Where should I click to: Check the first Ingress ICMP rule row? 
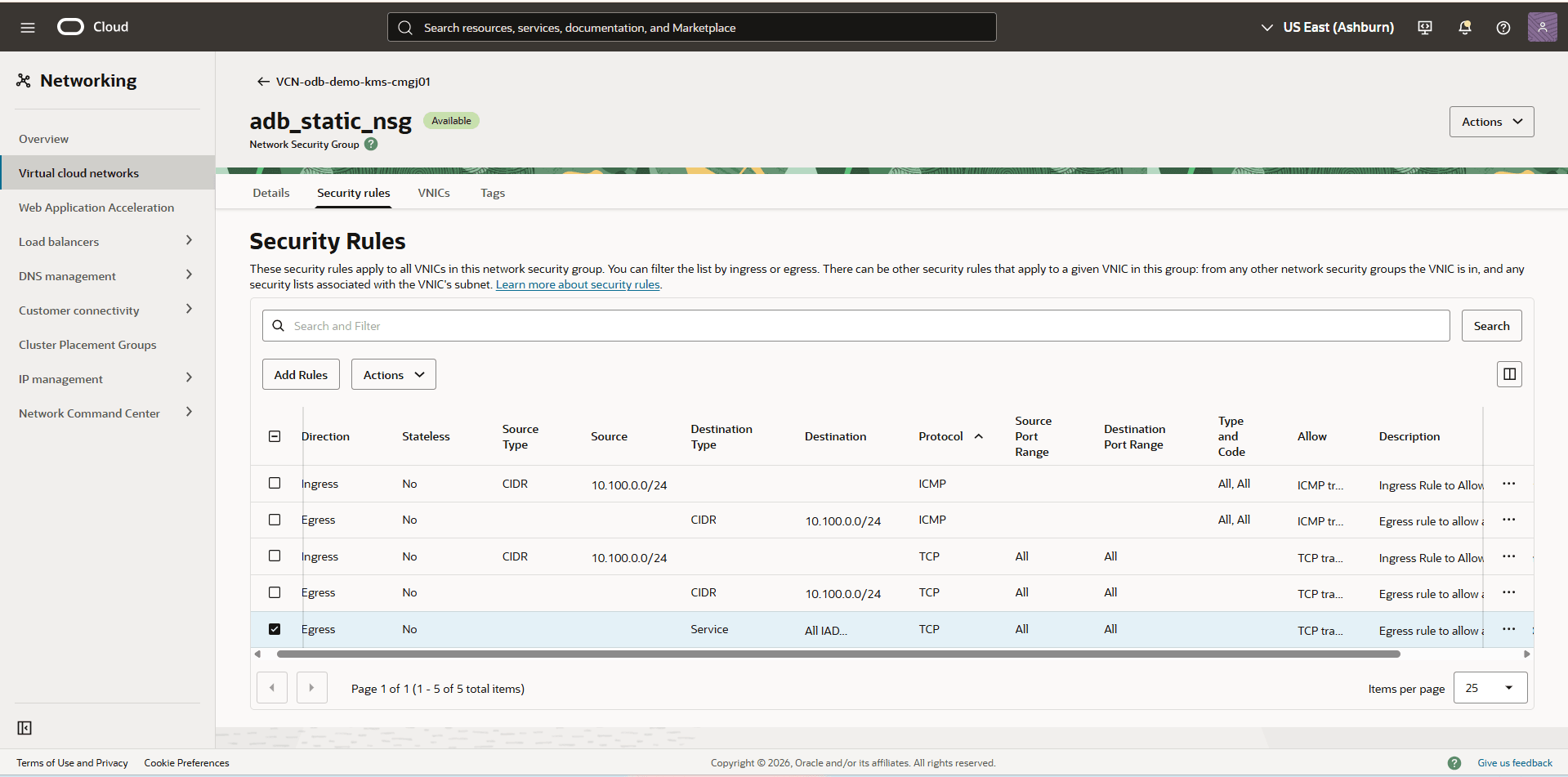275,483
